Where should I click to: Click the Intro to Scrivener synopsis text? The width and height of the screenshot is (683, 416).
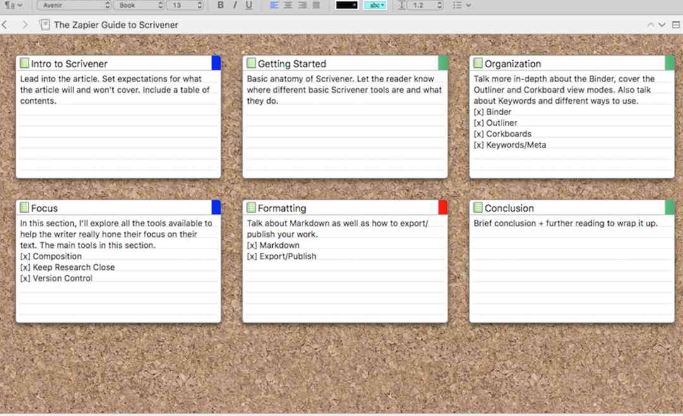click(x=115, y=90)
